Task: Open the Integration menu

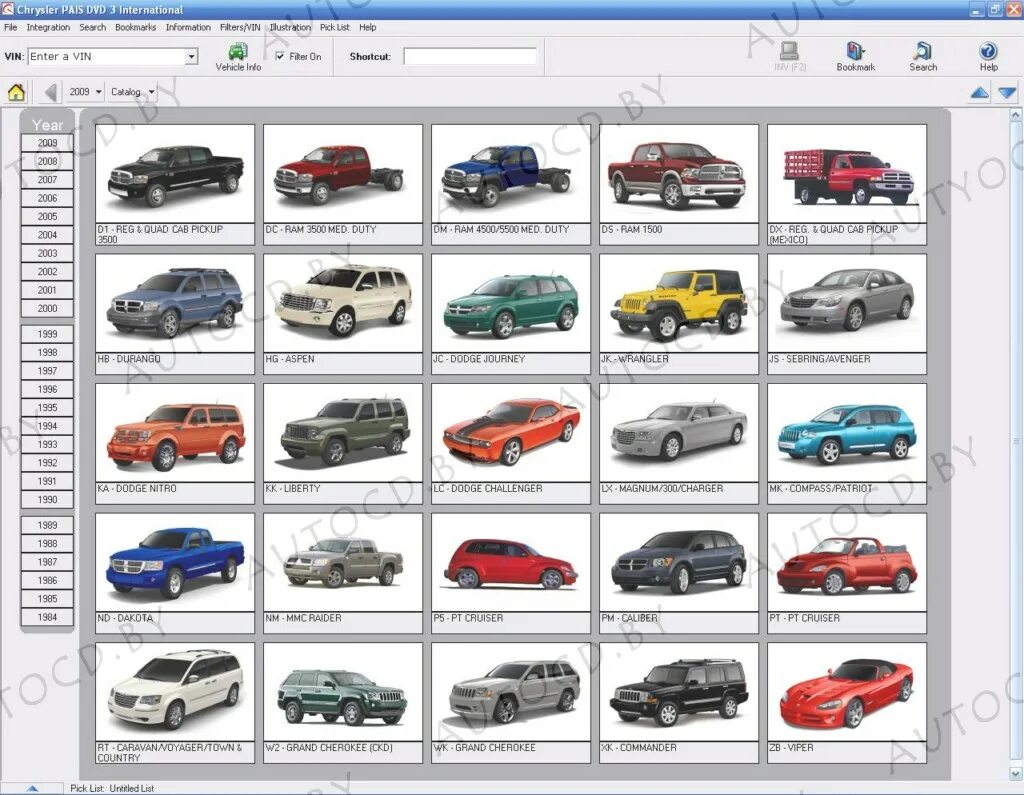Action: (x=48, y=27)
